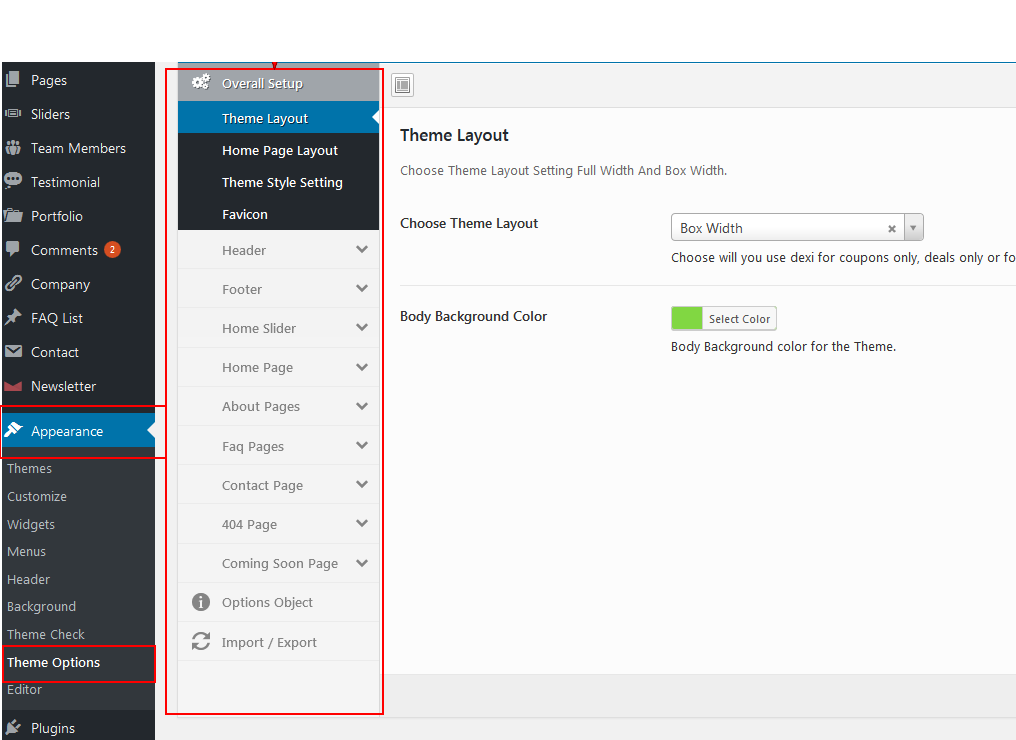
Task: Click the Plugins plug icon
Action: point(13,728)
